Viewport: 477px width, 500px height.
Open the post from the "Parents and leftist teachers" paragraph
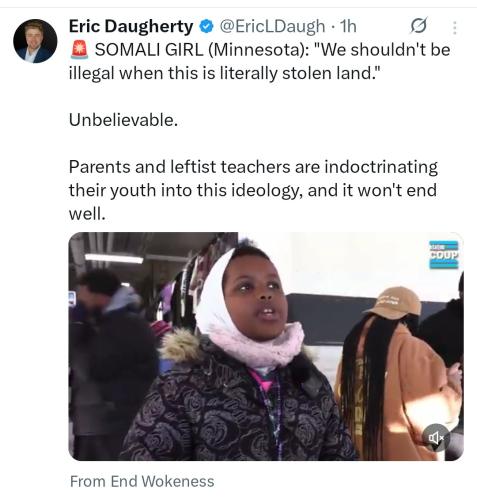(253, 190)
